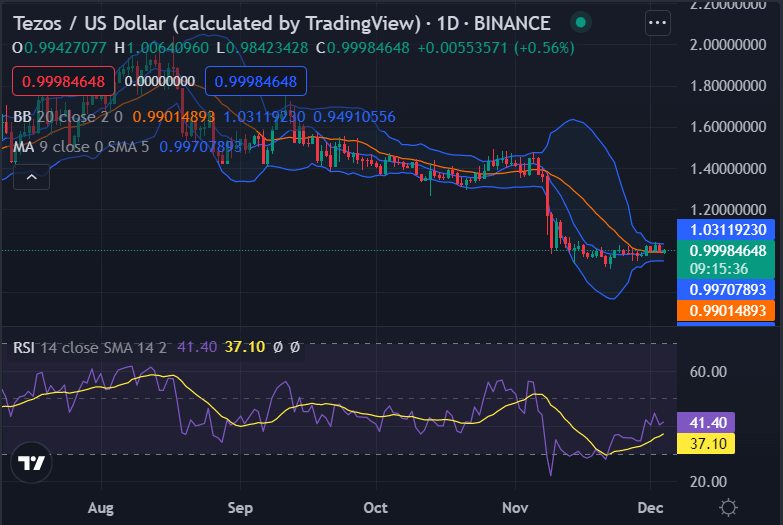Click the orange 0.99014893 price label

click(726, 311)
